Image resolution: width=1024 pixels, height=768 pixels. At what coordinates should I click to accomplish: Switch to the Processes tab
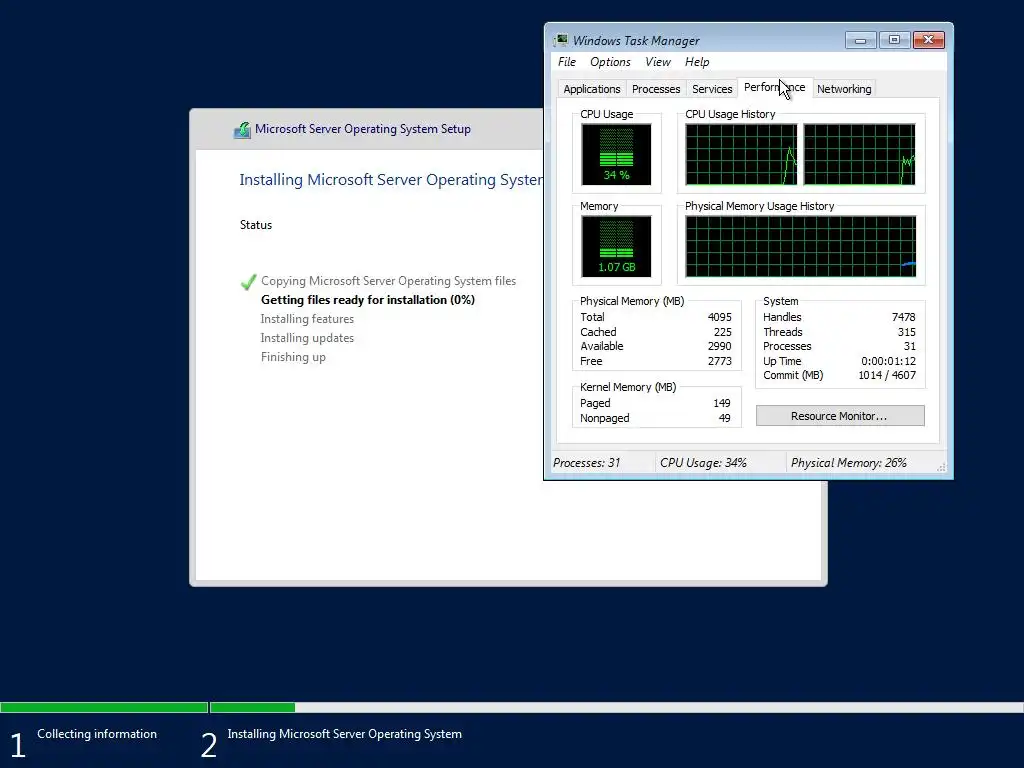click(x=656, y=89)
